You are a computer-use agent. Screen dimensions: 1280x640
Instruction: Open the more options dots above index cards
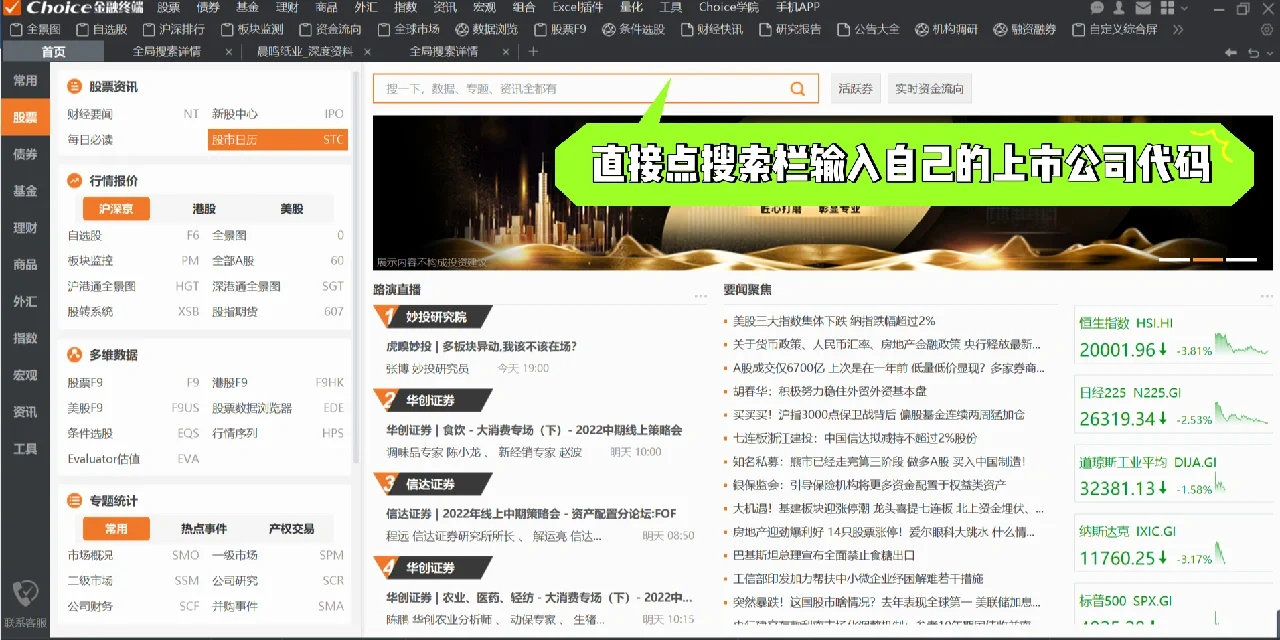1267,296
